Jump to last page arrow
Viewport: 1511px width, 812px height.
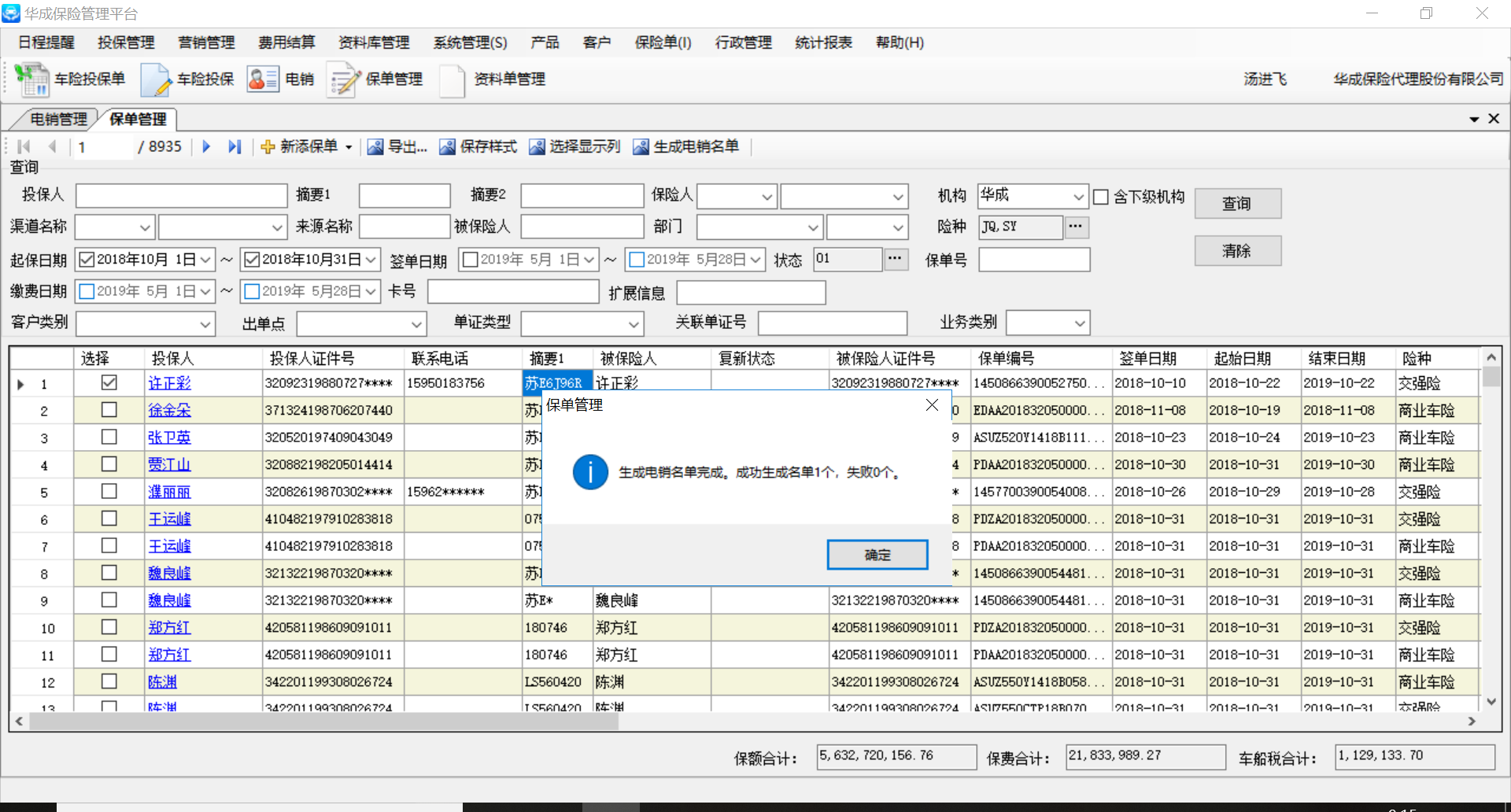tap(234, 146)
